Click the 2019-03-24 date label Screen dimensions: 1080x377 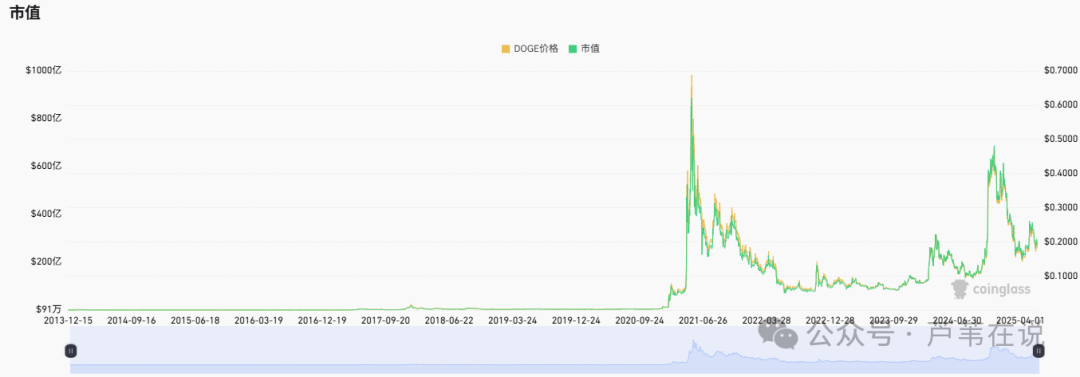tap(513, 320)
